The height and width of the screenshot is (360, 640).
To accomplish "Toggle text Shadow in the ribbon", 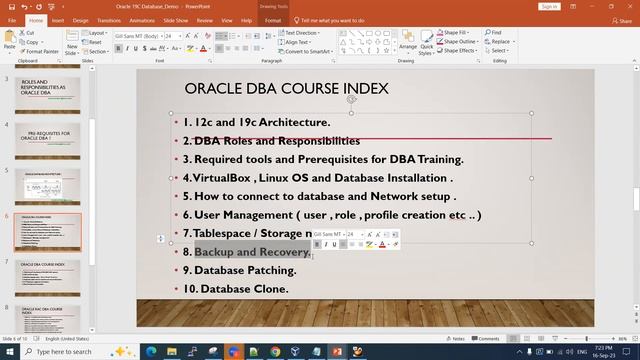I will point(144,49).
